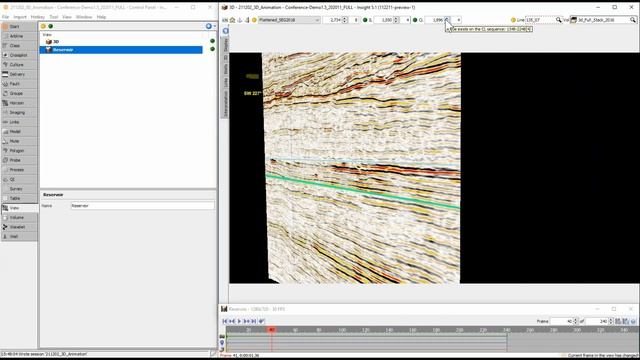Image resolution: width=640 pixels, height=360 pixels.
Task: Jump to first frame of animation
Action: click(224, 321)
